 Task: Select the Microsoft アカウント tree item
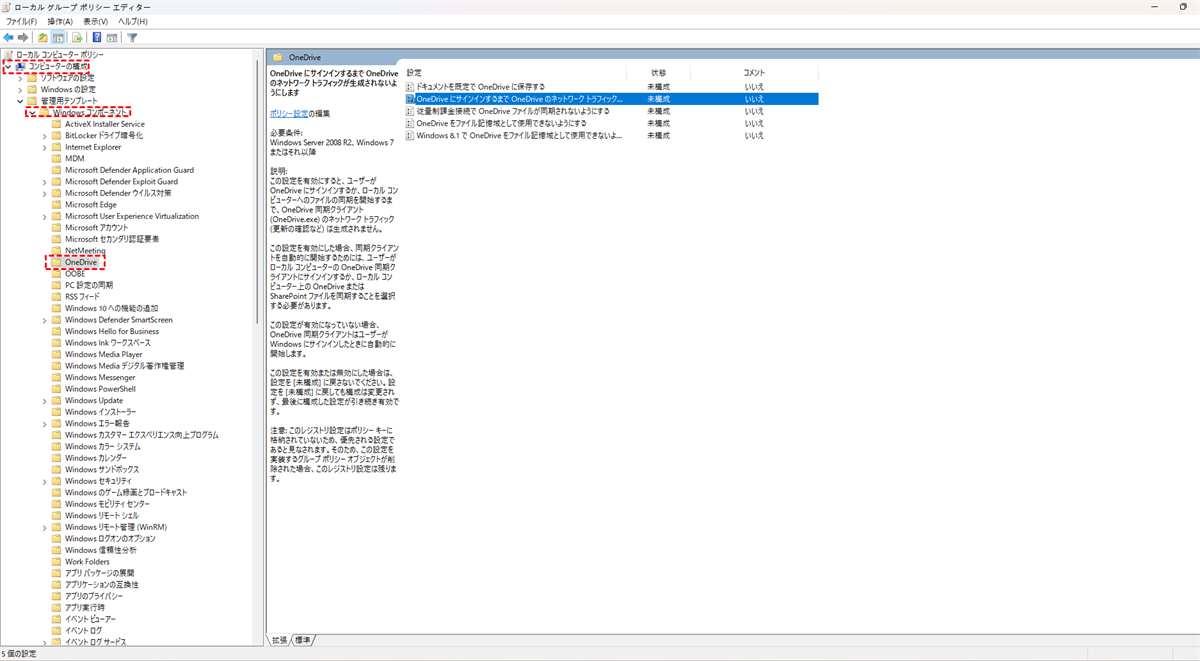click(97, 227)
